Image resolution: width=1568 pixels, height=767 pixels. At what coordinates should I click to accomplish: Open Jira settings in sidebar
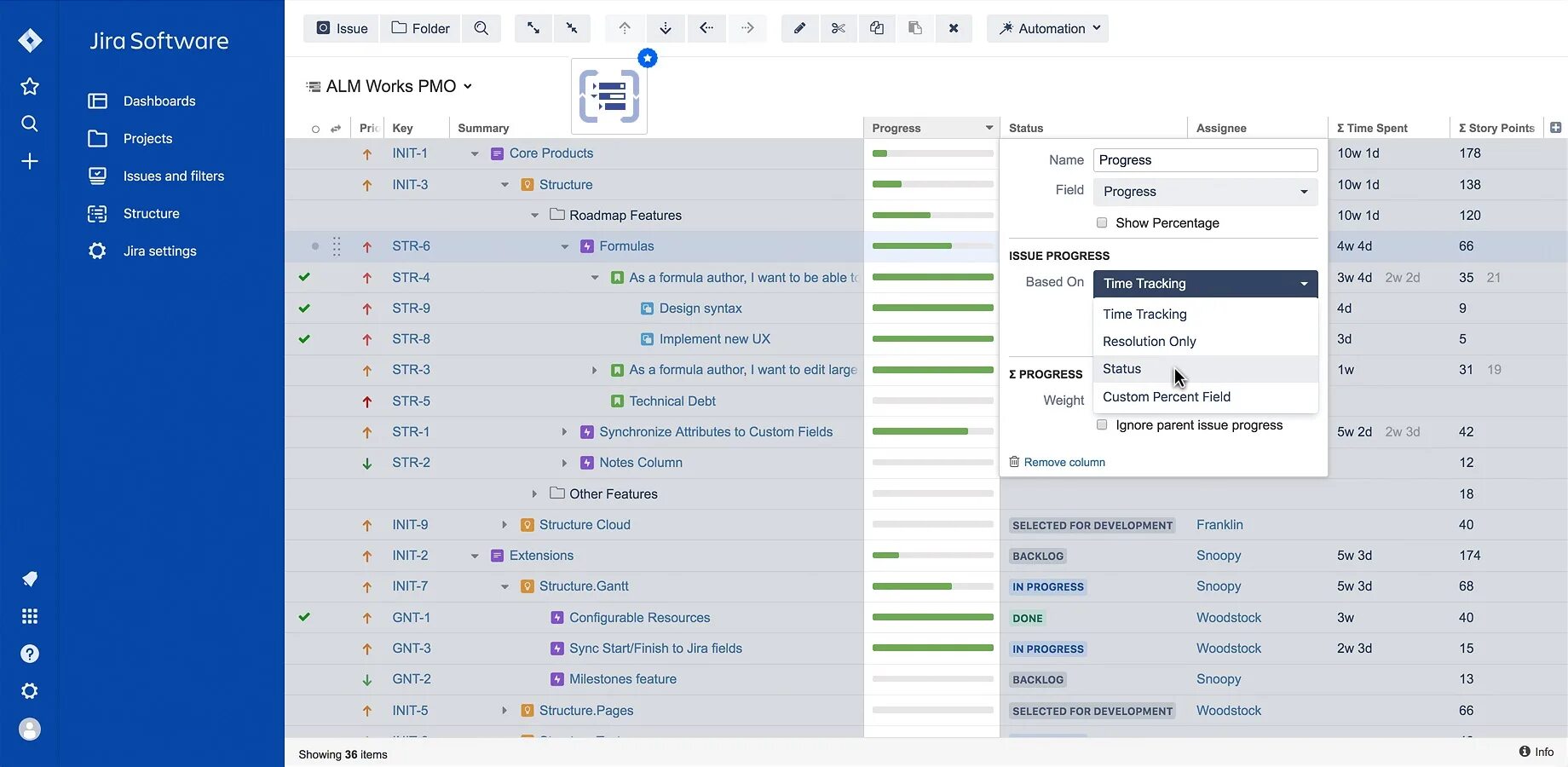[142, 251]
